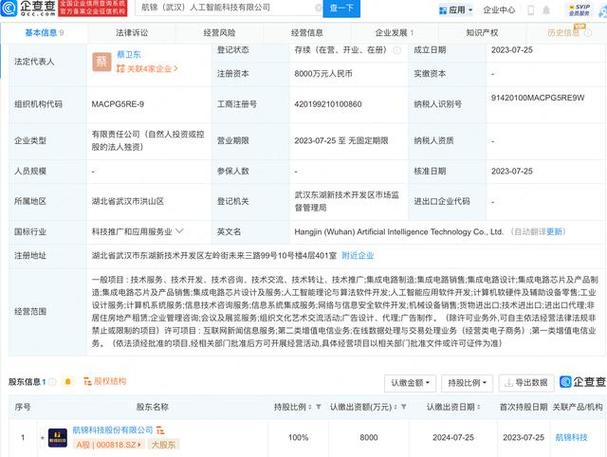Click the orange badge icon next to 股东信息
The image size is (607, 457).
tap(68, 382)
